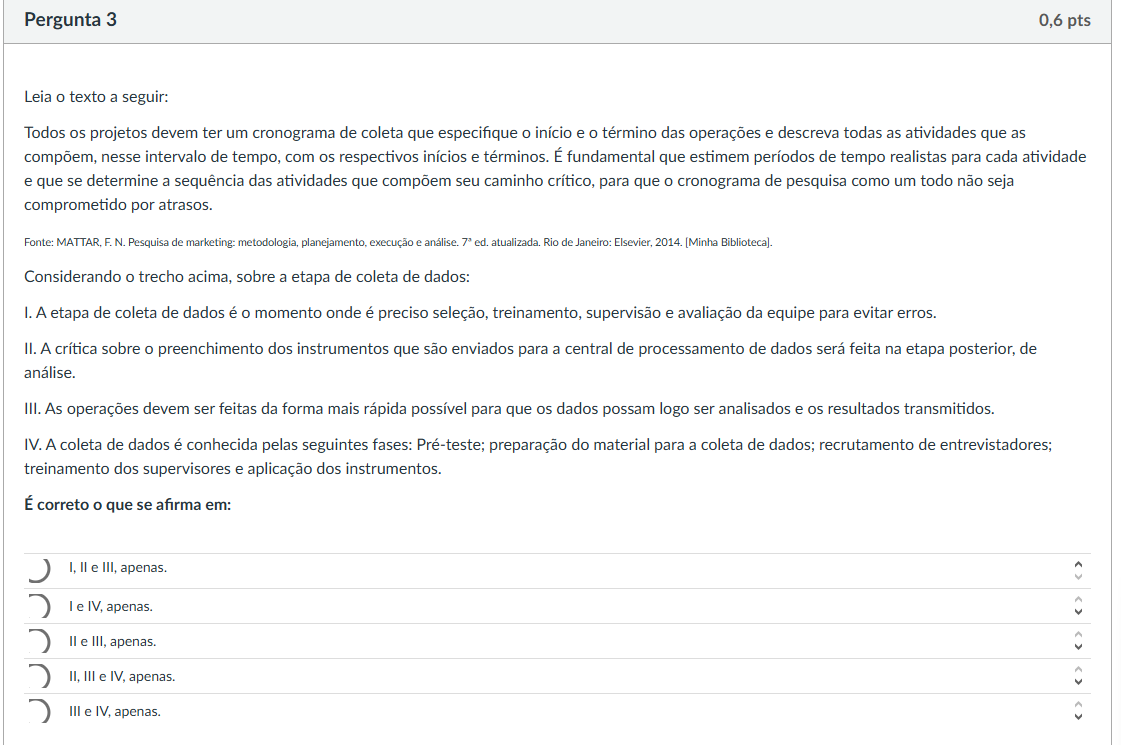Viewport: 1121px width, 745px height.
Task: Select the "III e IV, apenas." radio option
Action: (37, 711)
